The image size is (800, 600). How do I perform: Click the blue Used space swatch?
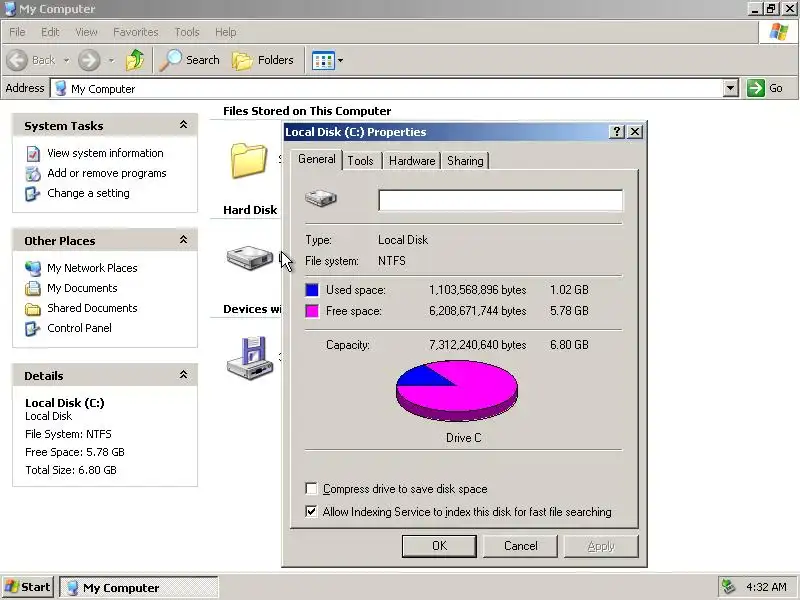(312, 290)
